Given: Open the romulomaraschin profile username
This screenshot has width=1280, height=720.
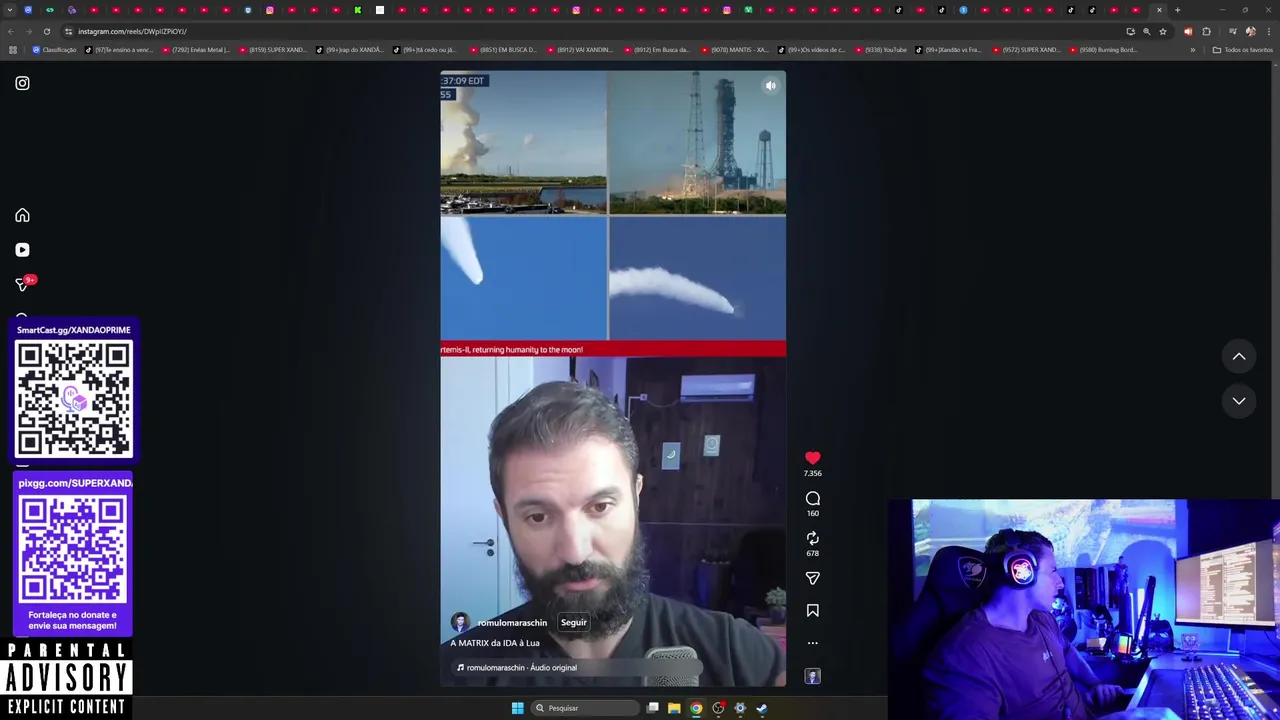Looking at the screenshot, I should (x=512, y=622).
